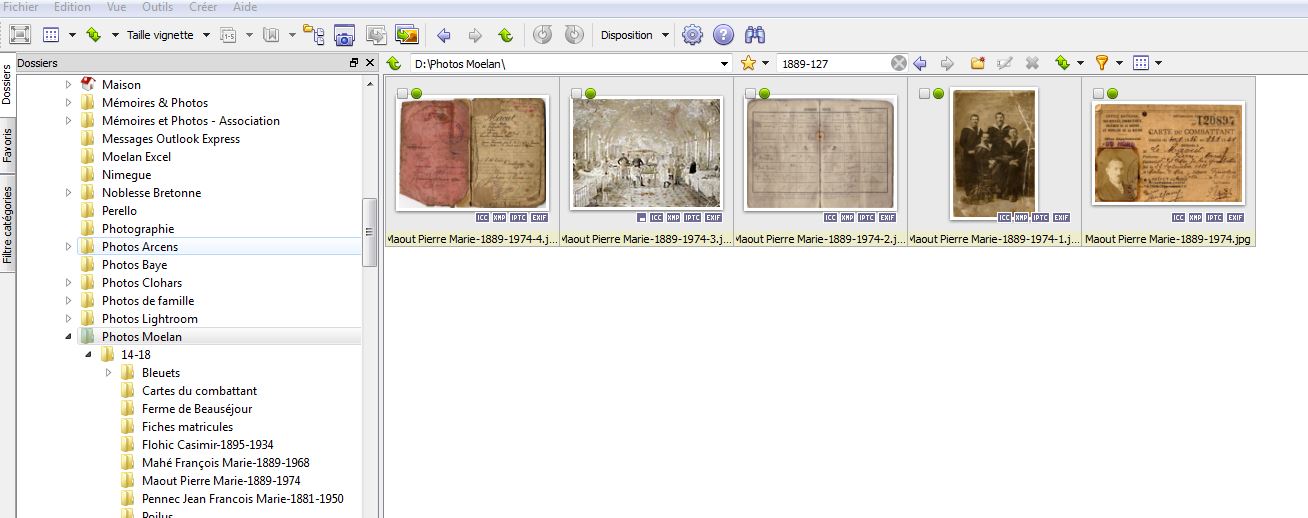
Task: Check the box on Maout Pierre Marie-1889-1974.jpg thumbnail
Action: click(1098, 93)
